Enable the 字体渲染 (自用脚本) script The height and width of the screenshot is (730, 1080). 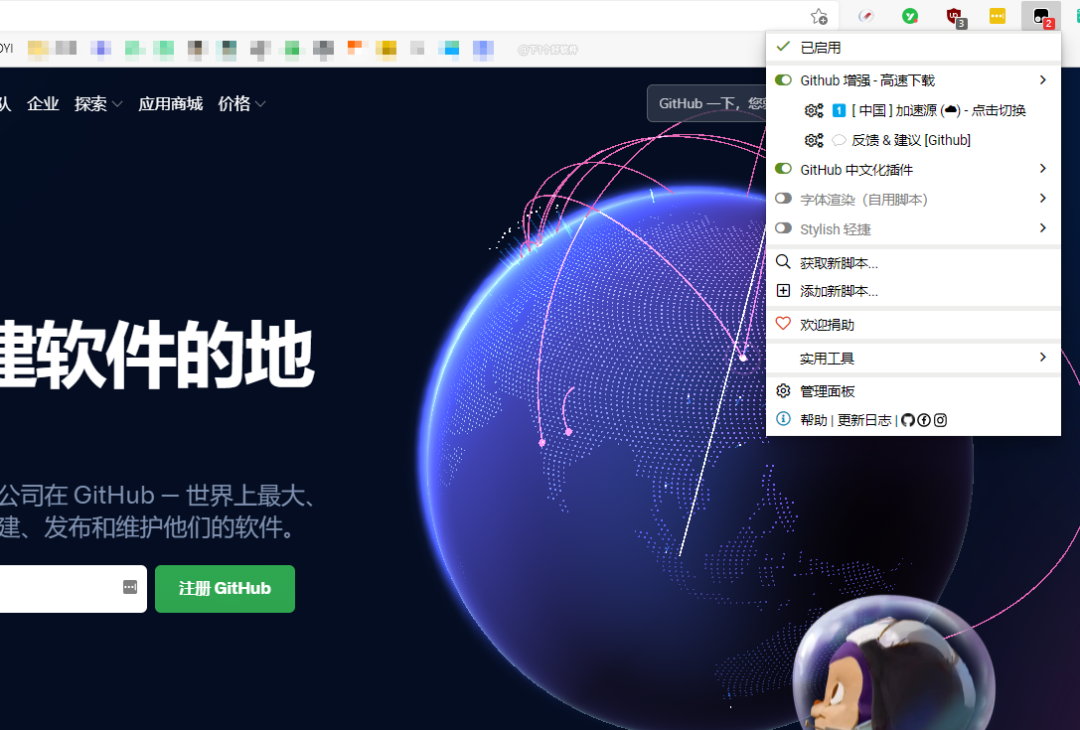(x=783, y=198)
